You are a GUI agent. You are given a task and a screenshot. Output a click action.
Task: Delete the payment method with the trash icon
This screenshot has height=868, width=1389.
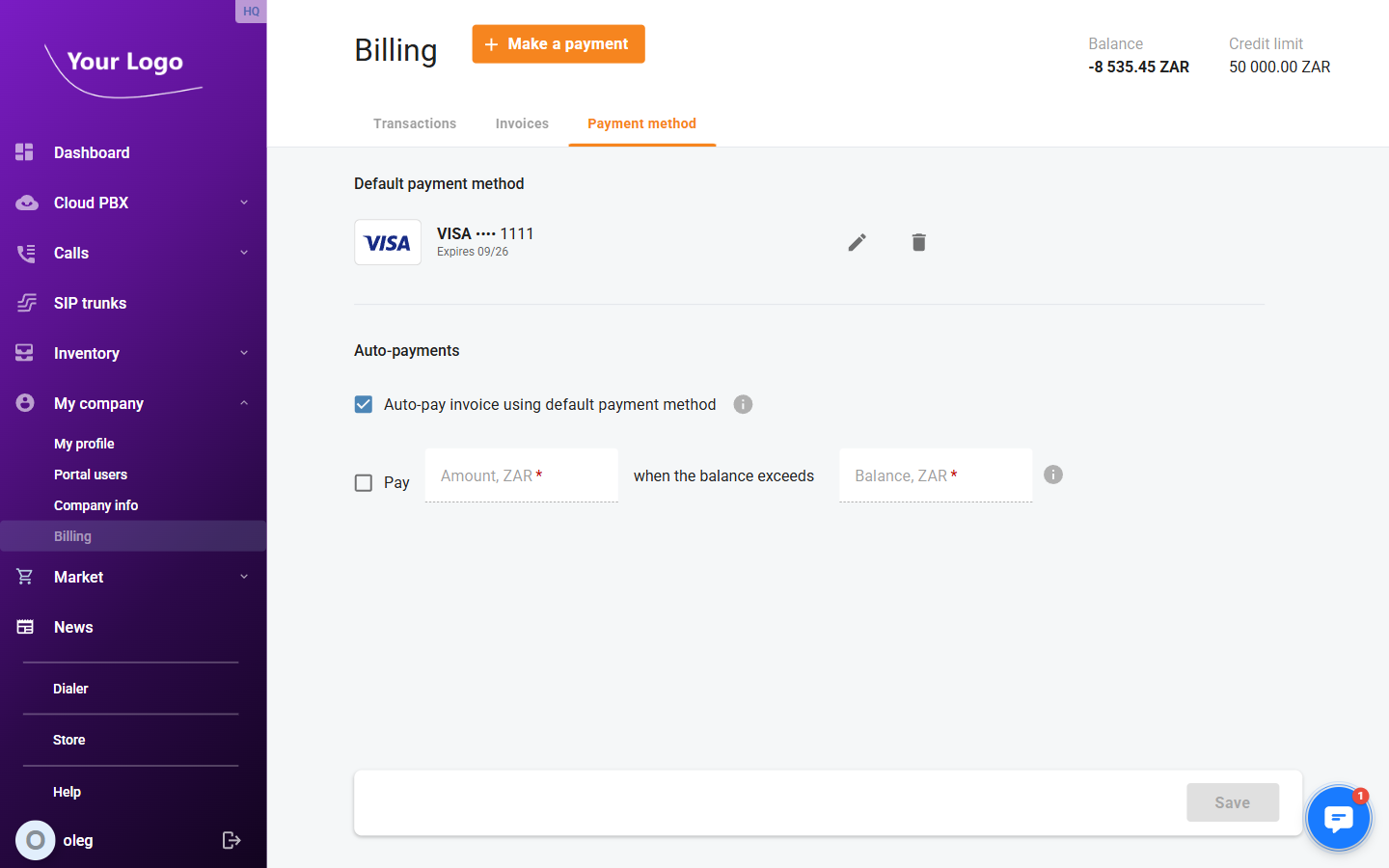pos(918,242)
